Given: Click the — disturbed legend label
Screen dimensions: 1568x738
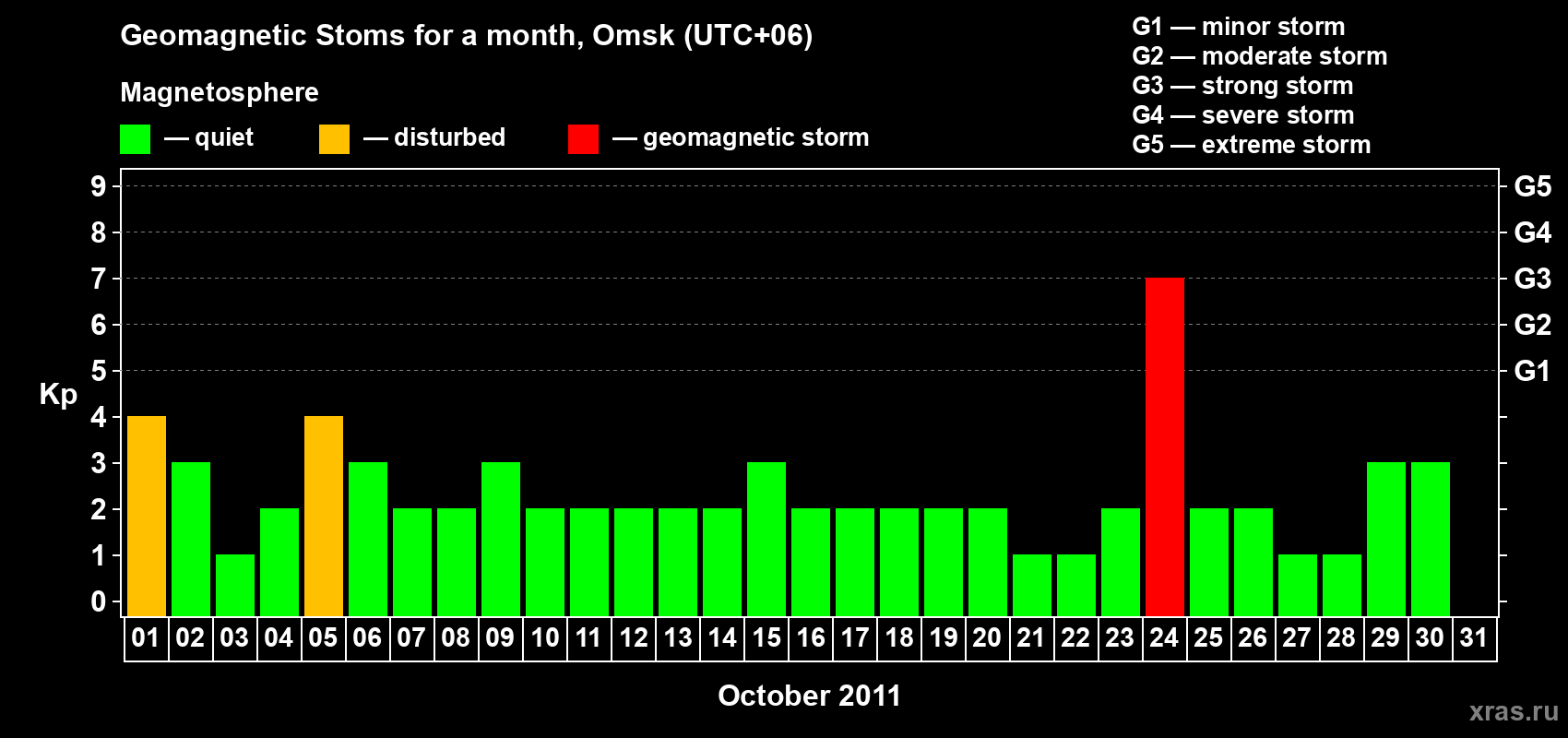Looking at the screenshot, I should coord(434,137).
